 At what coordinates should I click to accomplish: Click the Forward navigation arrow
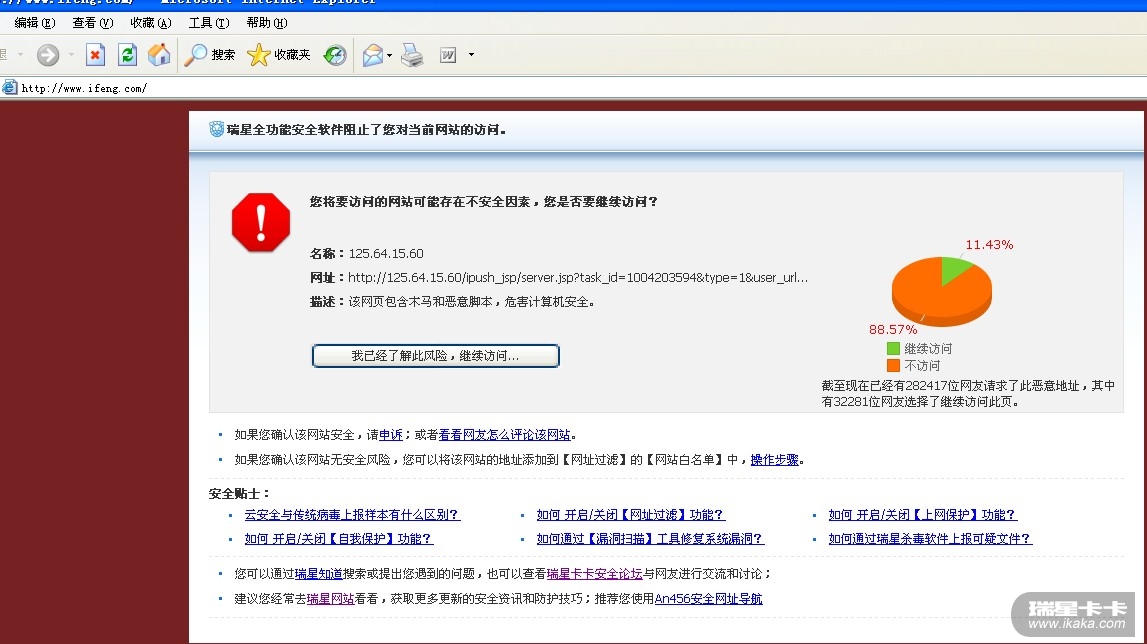pos(48,55)
